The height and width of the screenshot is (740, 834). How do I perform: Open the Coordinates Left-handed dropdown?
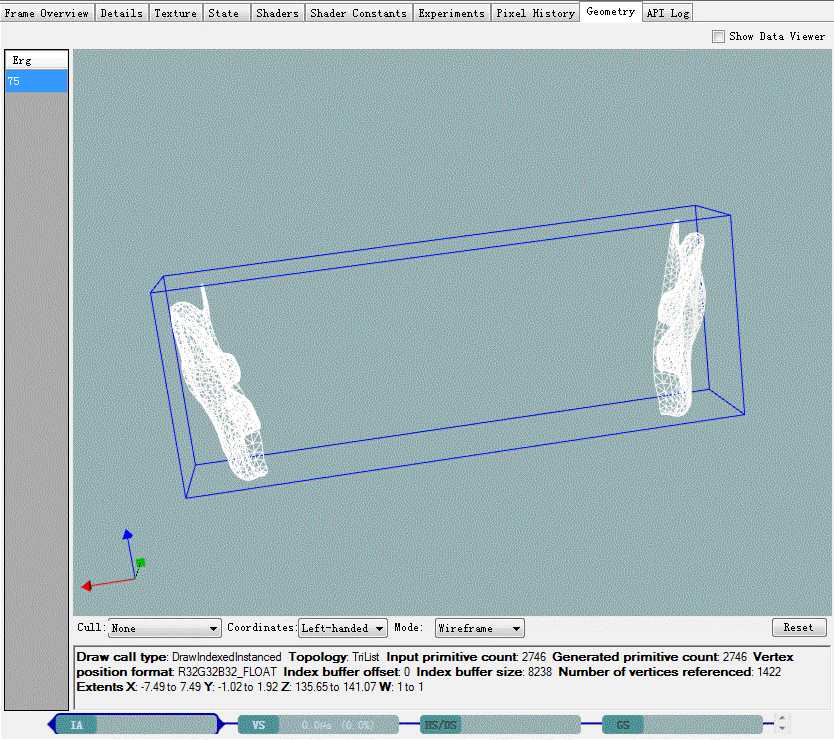tap(343, 628)
